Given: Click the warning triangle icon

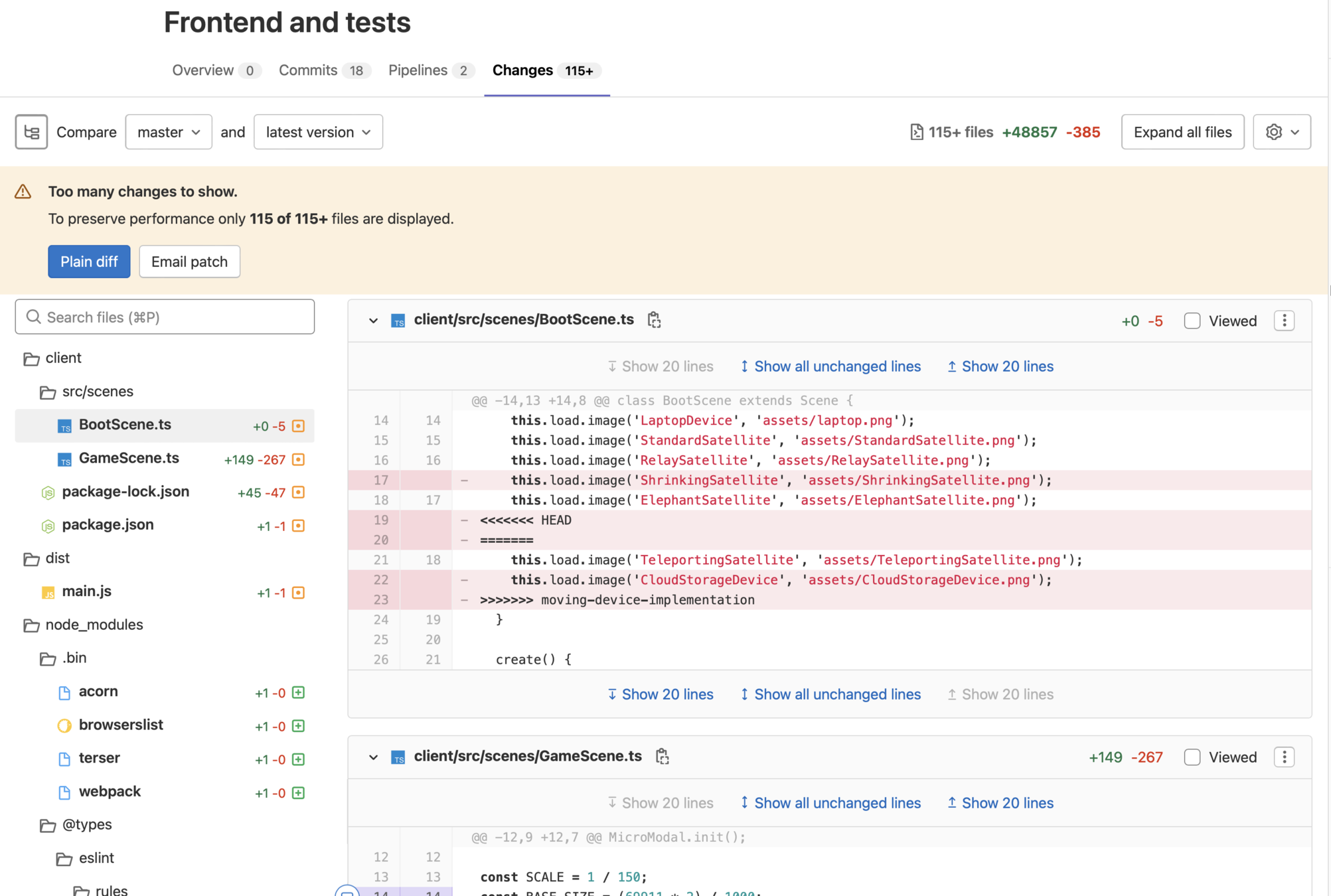Looking at the screenshot, I should (23, 192).
